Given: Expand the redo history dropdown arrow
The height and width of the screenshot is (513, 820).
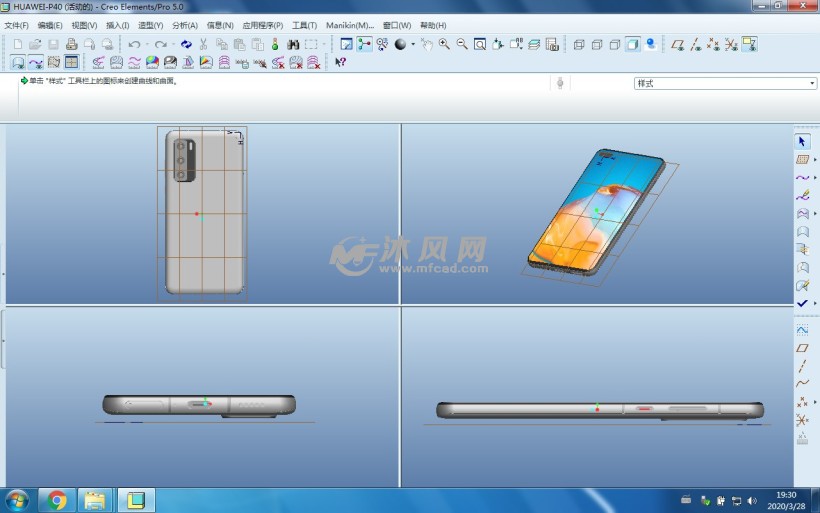Looking at the screenshot, I should pos(173,44).
